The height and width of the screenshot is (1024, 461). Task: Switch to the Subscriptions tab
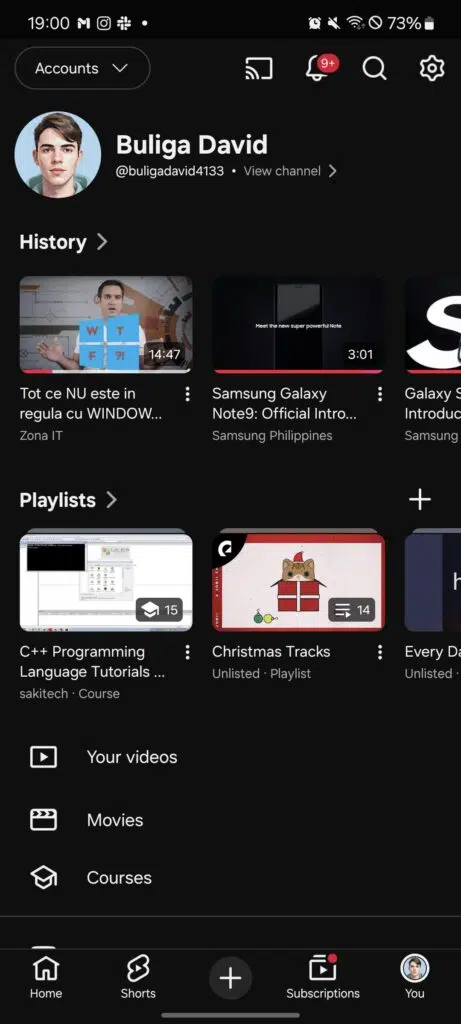[323, 976]
